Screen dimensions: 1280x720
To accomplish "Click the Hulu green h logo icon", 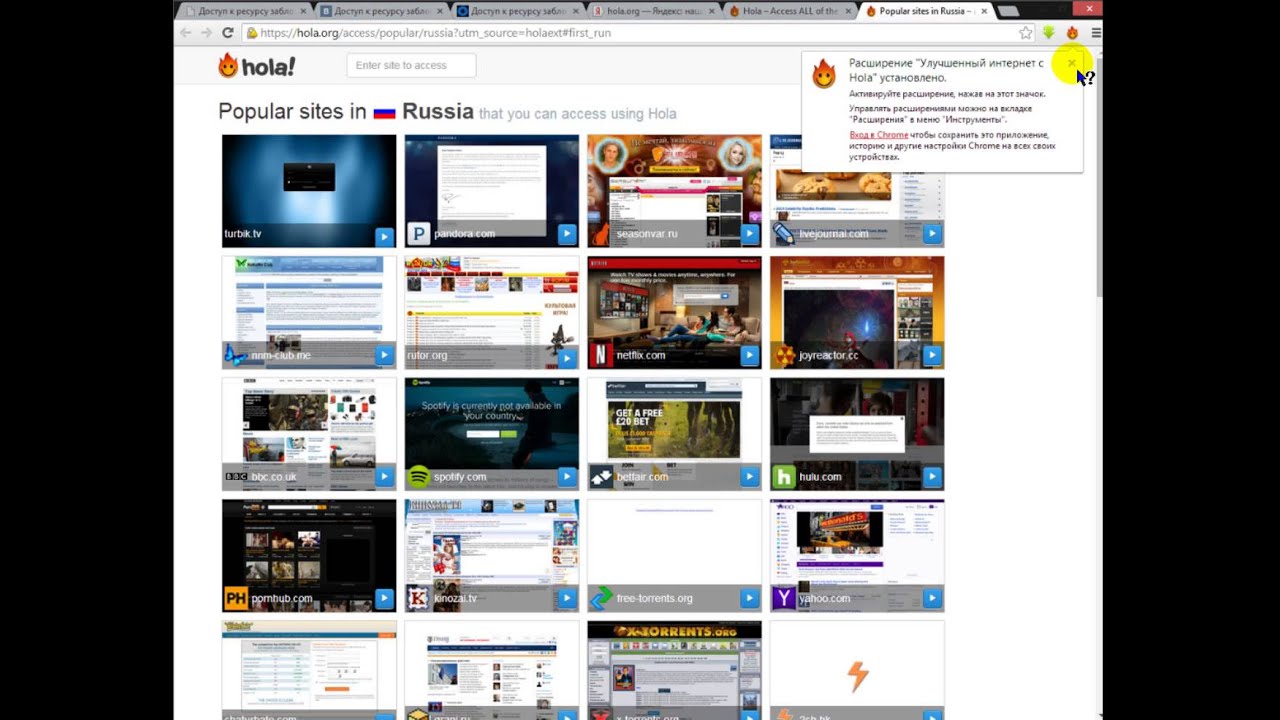I will [x=783, y=477].
